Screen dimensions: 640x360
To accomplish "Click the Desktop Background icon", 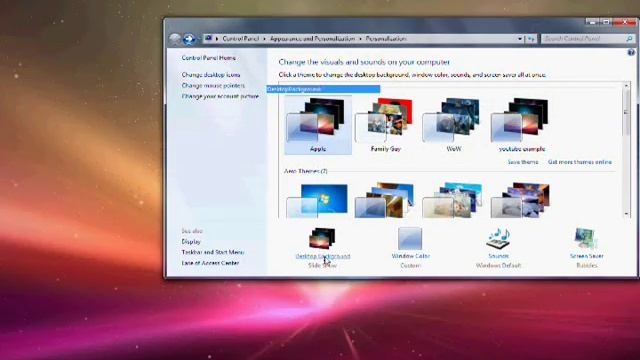I will pos(322,238).
